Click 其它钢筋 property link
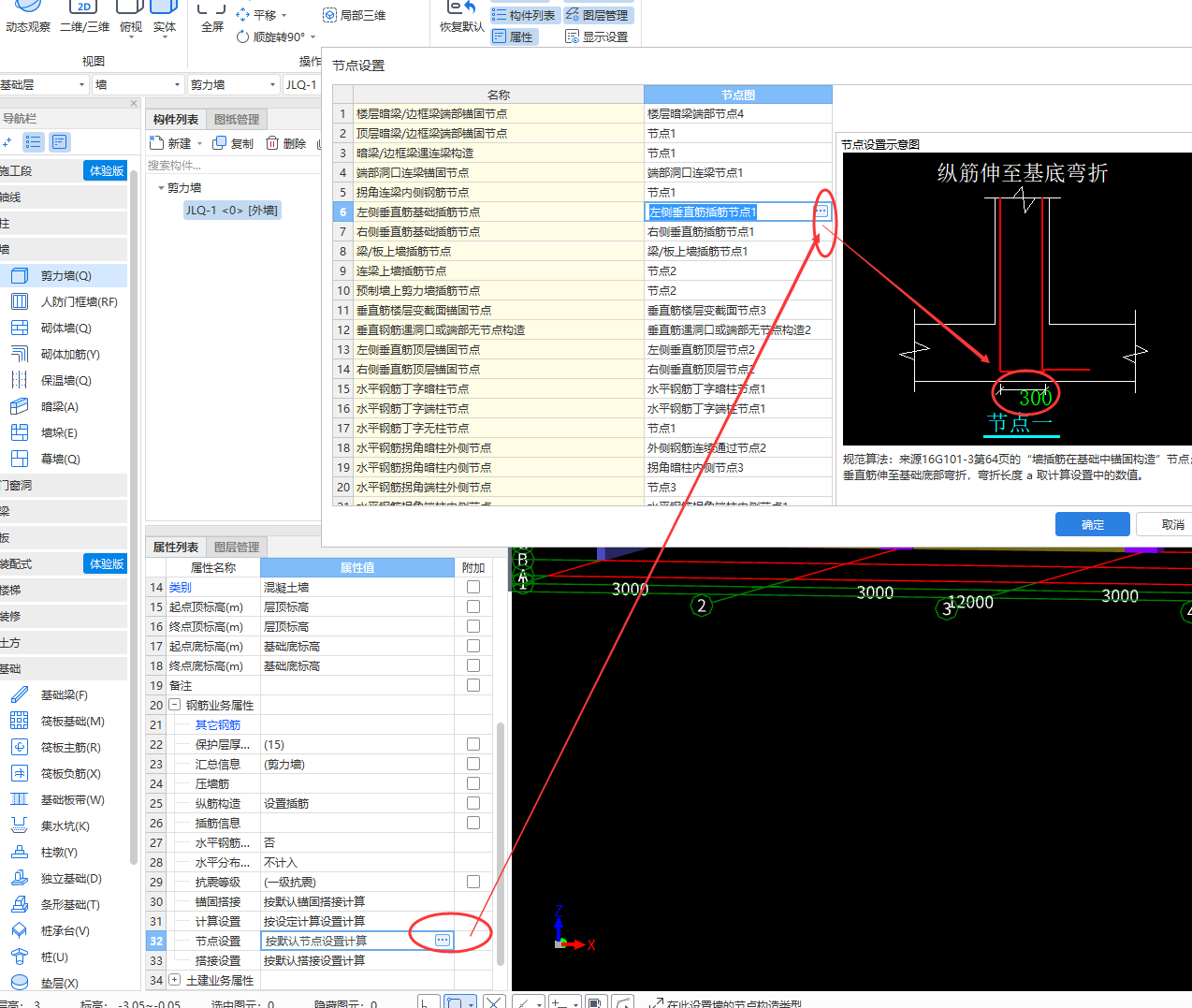 coord(218,725)
